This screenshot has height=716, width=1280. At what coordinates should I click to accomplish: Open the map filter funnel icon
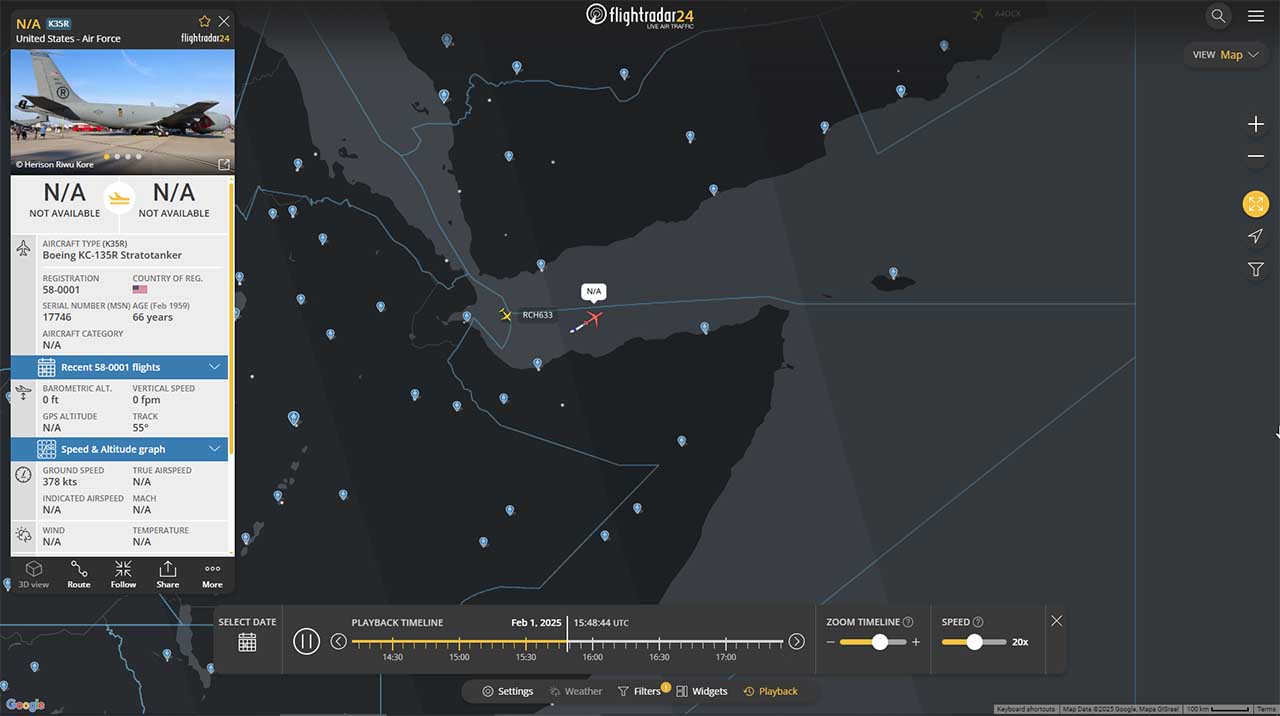(1256, 270)
